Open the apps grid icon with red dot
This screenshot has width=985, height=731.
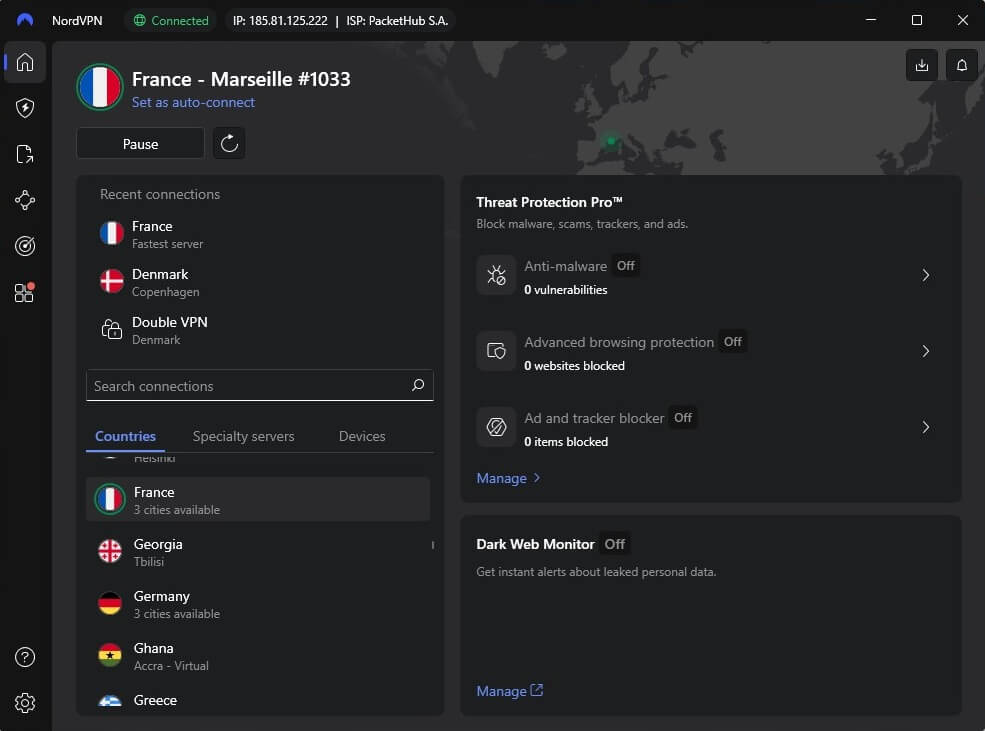click(25, 293)
